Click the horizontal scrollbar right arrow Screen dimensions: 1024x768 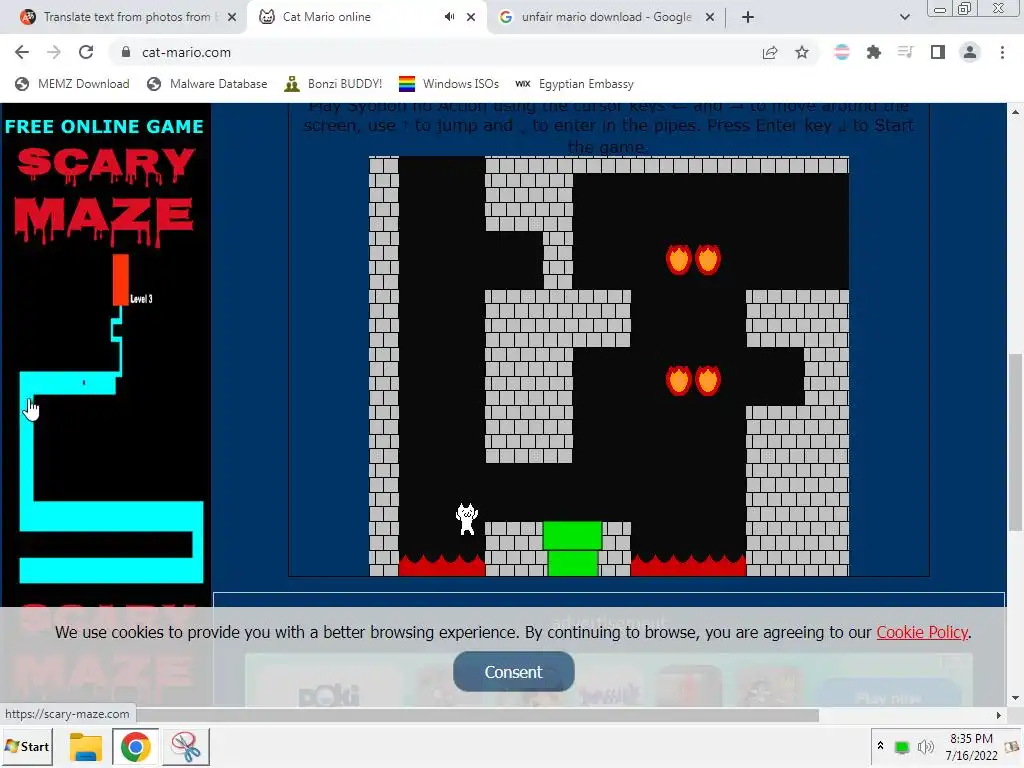[x=999, y=715]
